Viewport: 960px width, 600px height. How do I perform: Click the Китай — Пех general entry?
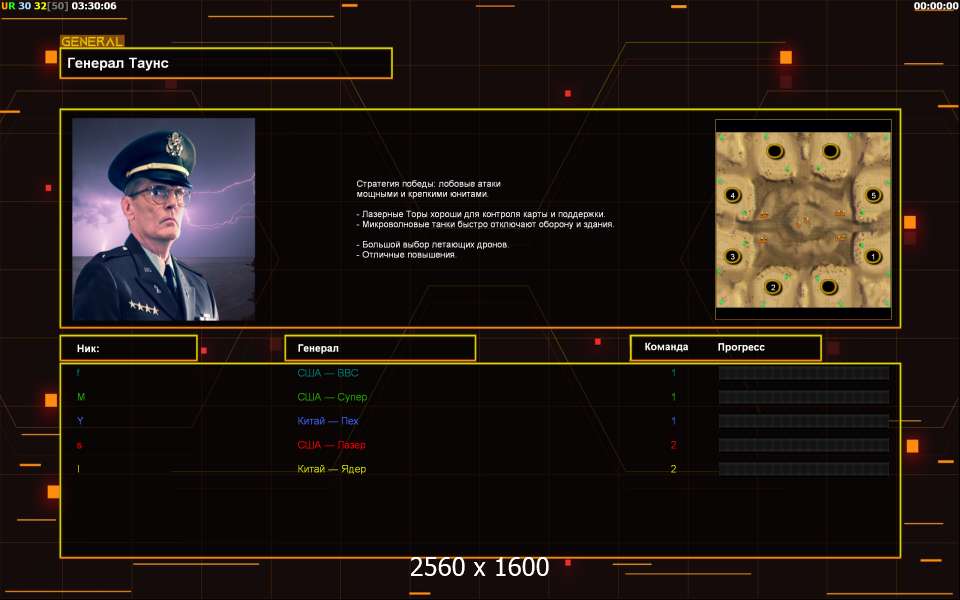pos(327,421)
